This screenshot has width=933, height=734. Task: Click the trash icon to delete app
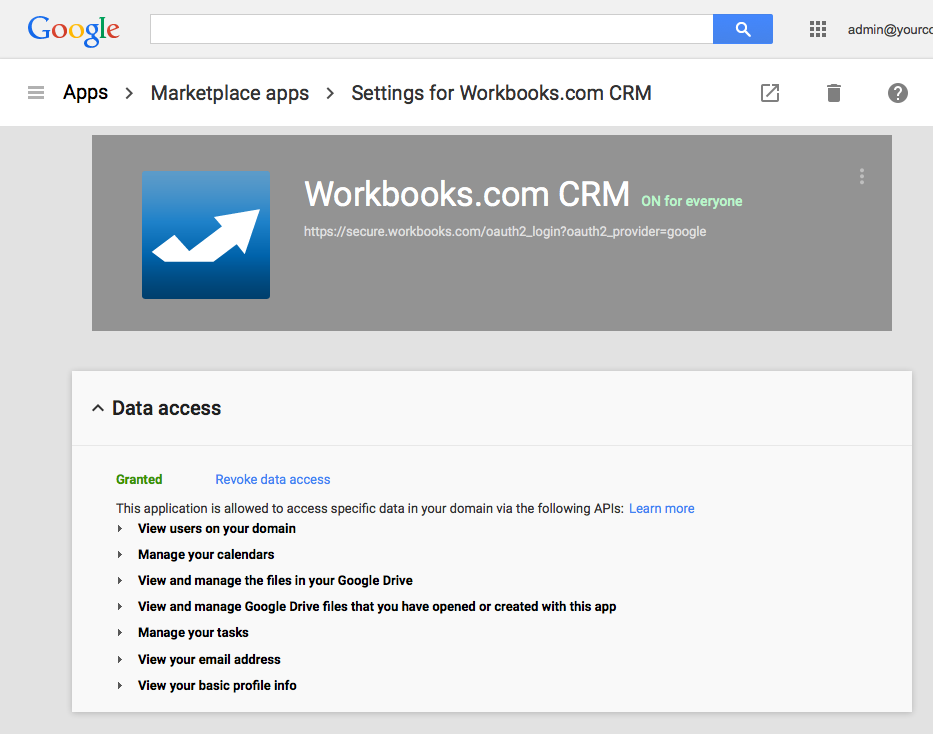834,93
